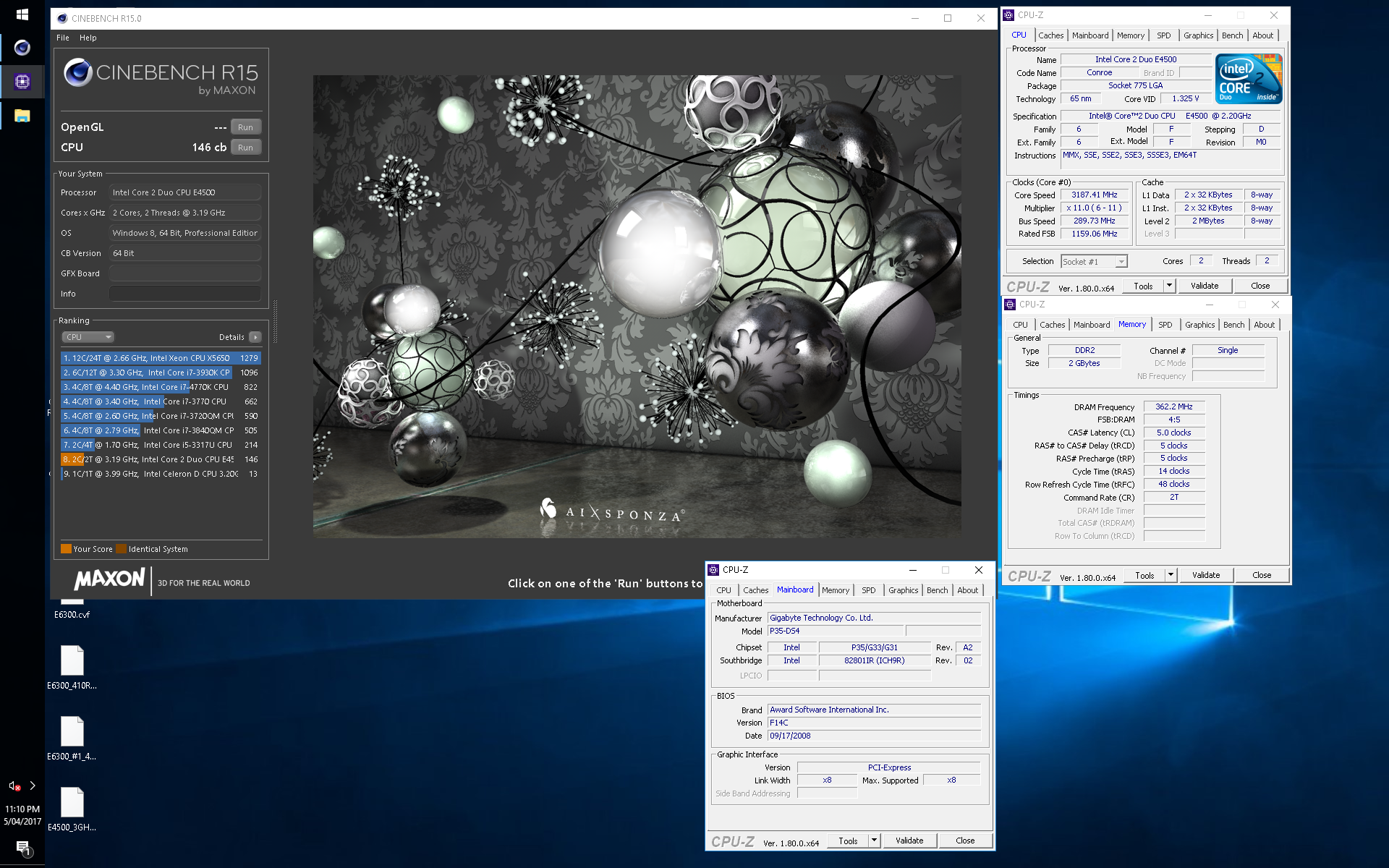The height and width of the screenshot is (868, 1389).
Task: Click Close button in top CPU-Z
Action: (1260, 286)
